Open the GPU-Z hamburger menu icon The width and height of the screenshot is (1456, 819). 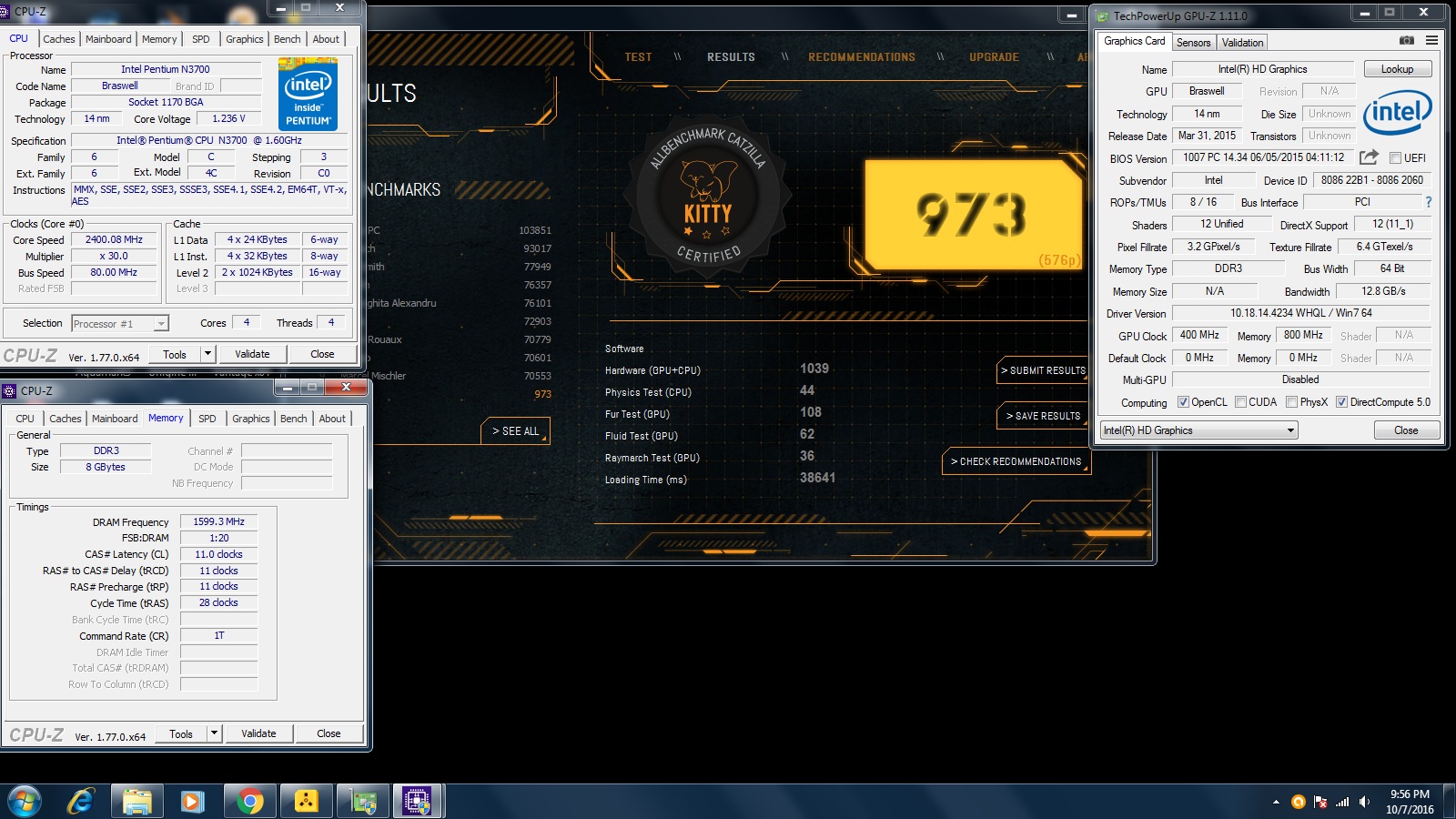point(1431,41)
